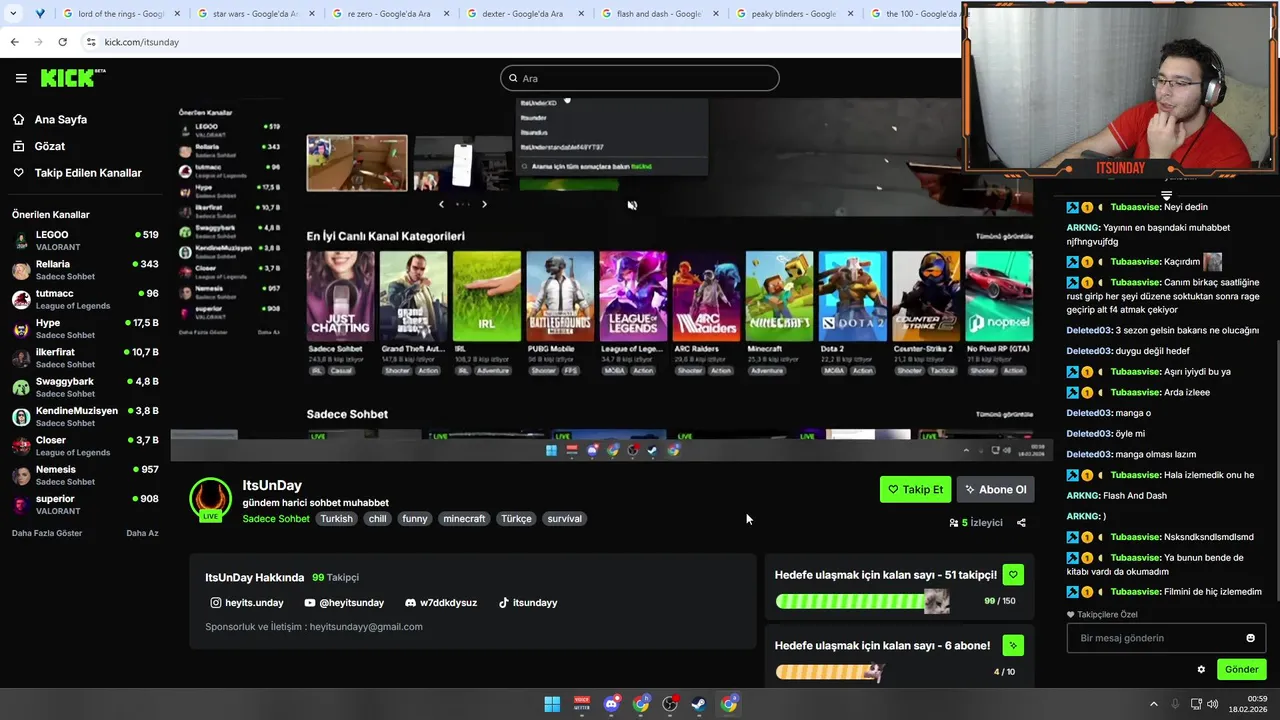This screenshot has width=1280, height=720.
Task: Open the LEGOO recommended channel
Action: coord(85,240)
